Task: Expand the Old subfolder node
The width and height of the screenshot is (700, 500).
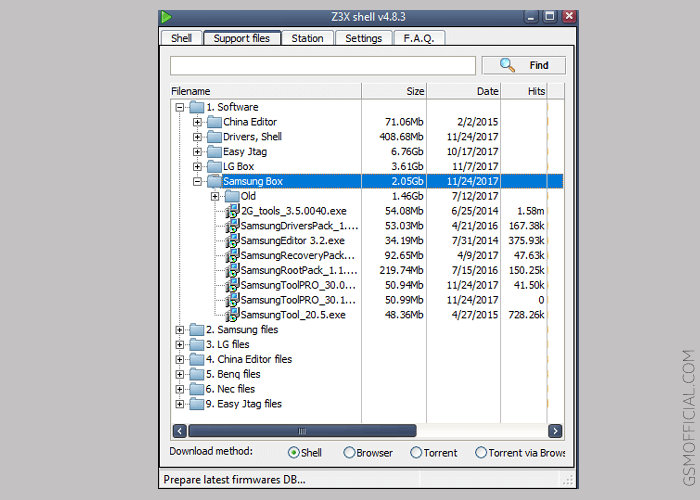Action: click(215, 196)
